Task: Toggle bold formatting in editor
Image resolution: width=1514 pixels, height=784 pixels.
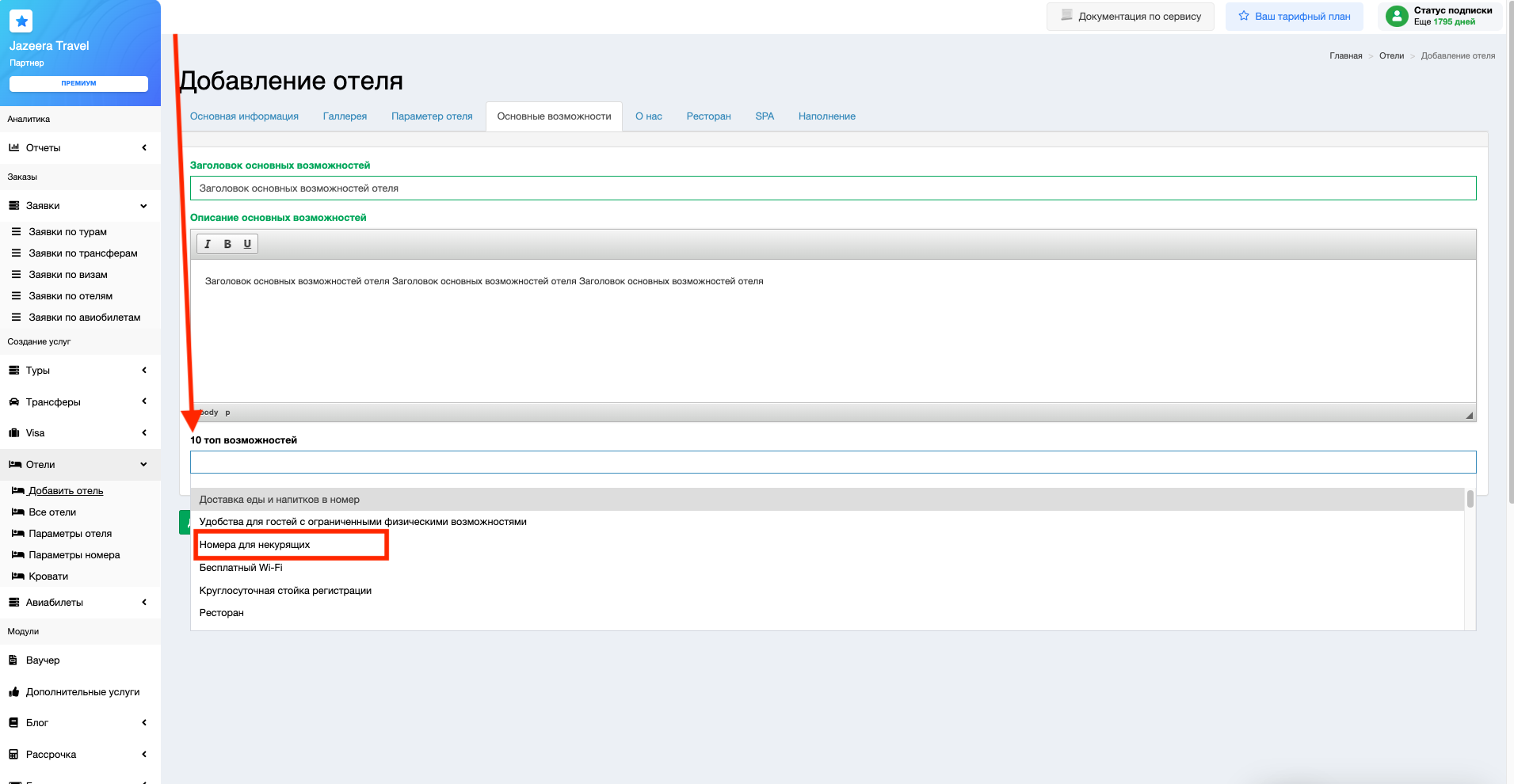Action: click(227, 244)
